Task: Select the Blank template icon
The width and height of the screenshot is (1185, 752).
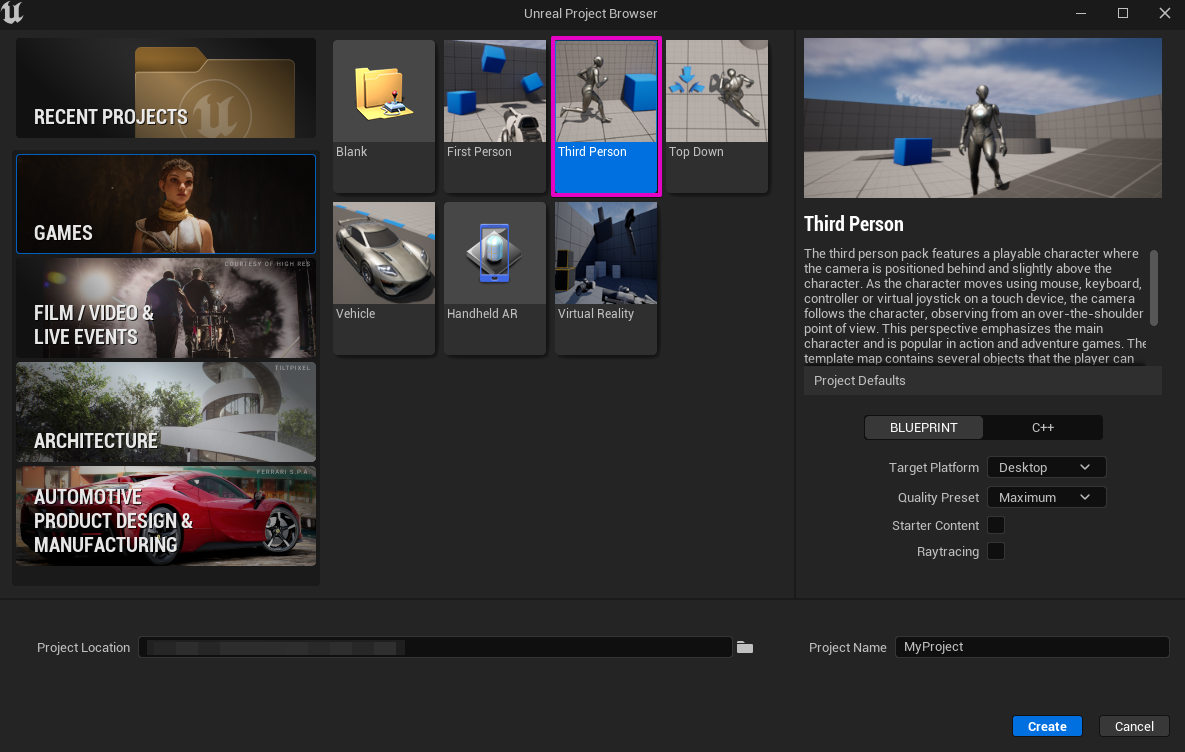Action: (384, 91)
